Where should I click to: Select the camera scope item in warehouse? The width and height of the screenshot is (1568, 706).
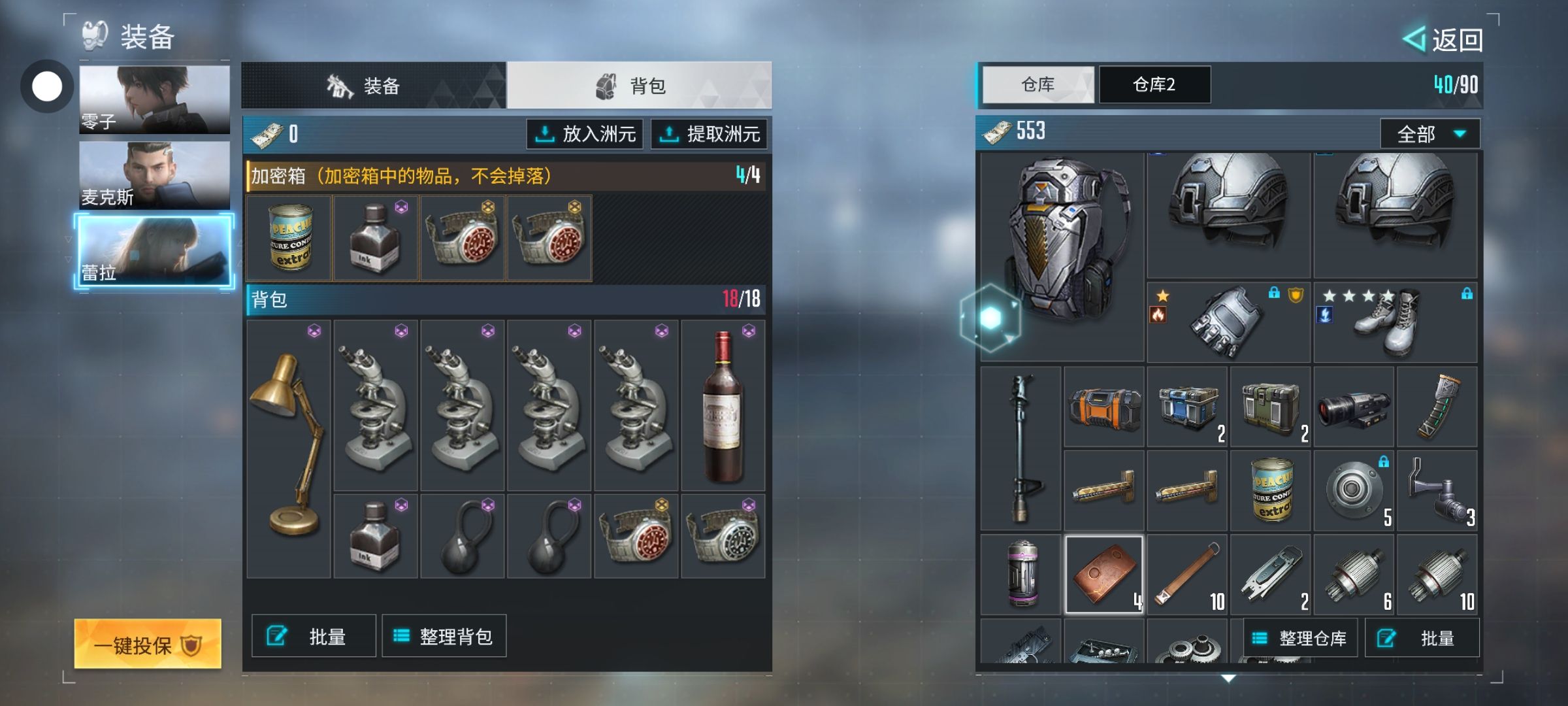coord(1354,407)
